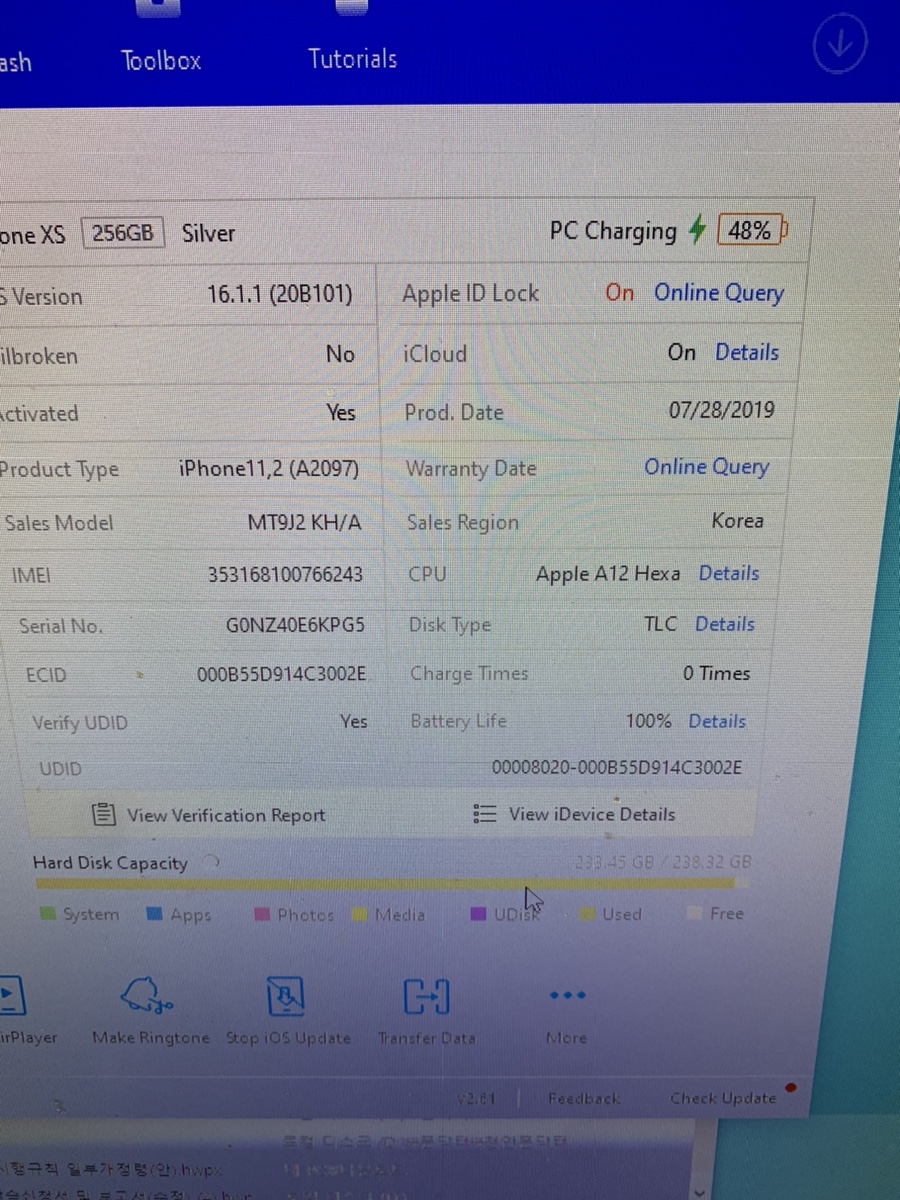Click the battery 48% indicator
This screenshot has height=1200, width=900.
click(752, 231)
